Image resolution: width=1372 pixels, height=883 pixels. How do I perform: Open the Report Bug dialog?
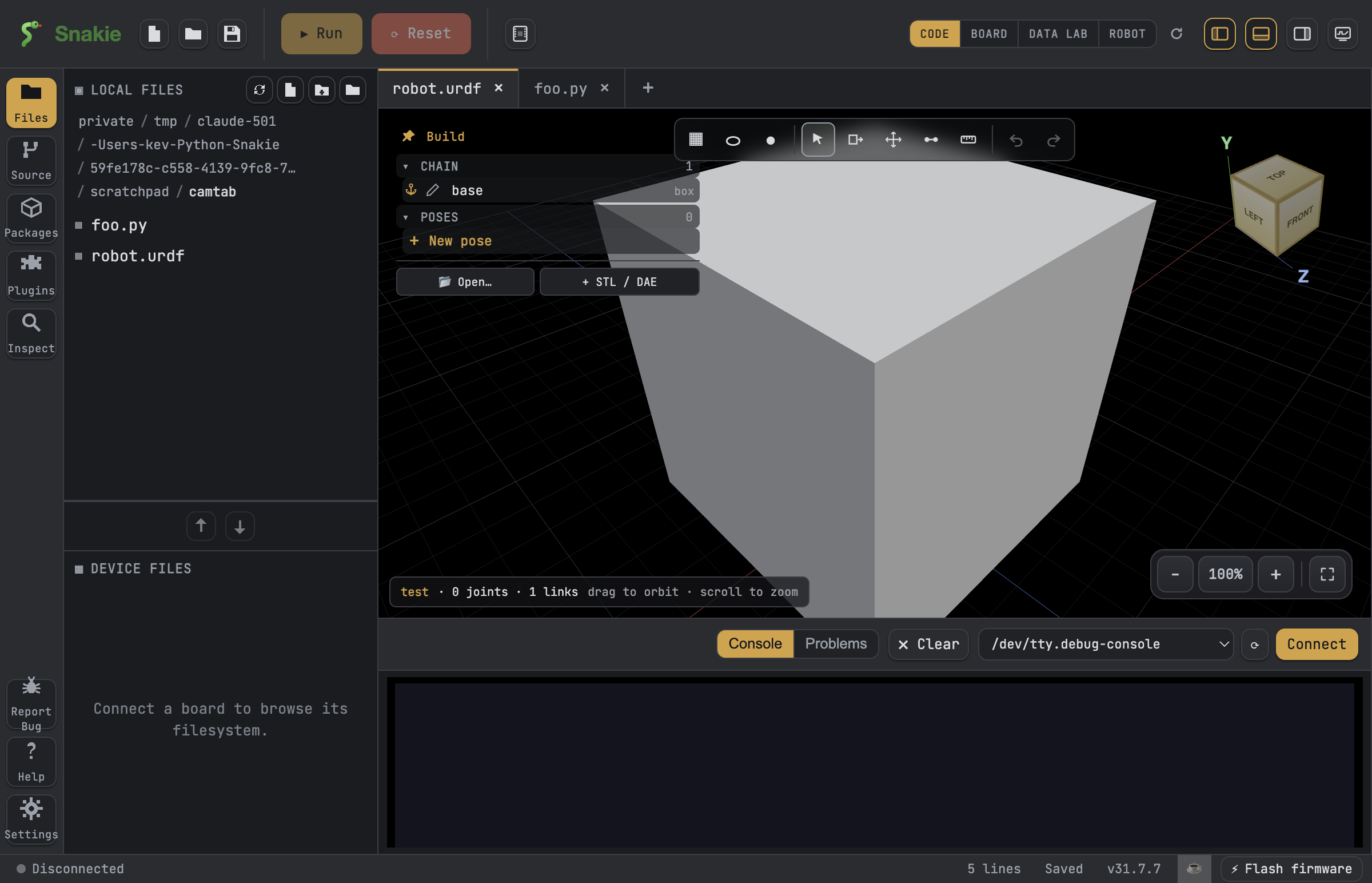tap(31, 704)
